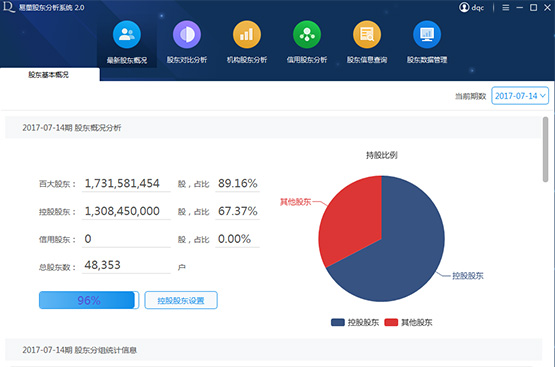Viewport: 555px width, 367px height.
Task: Select the percentage 67.37%
Action: tap(238, 211)
